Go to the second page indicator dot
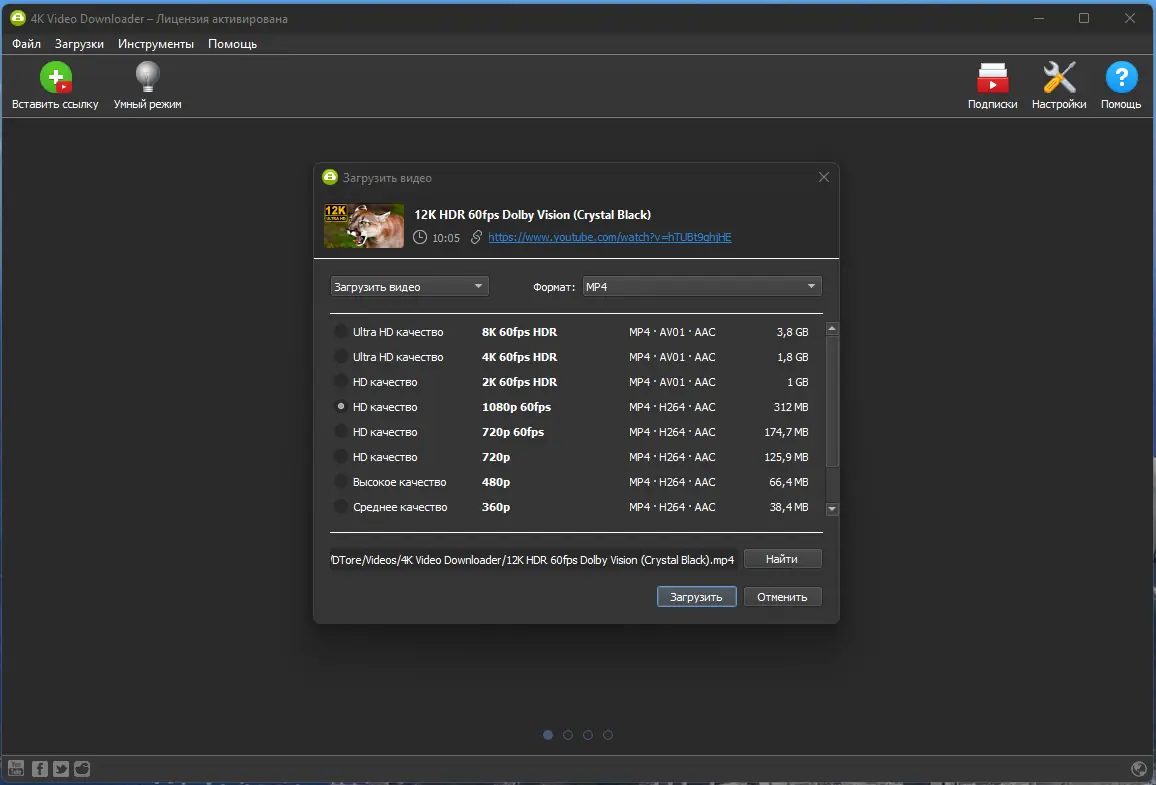 tap(568, 735)
